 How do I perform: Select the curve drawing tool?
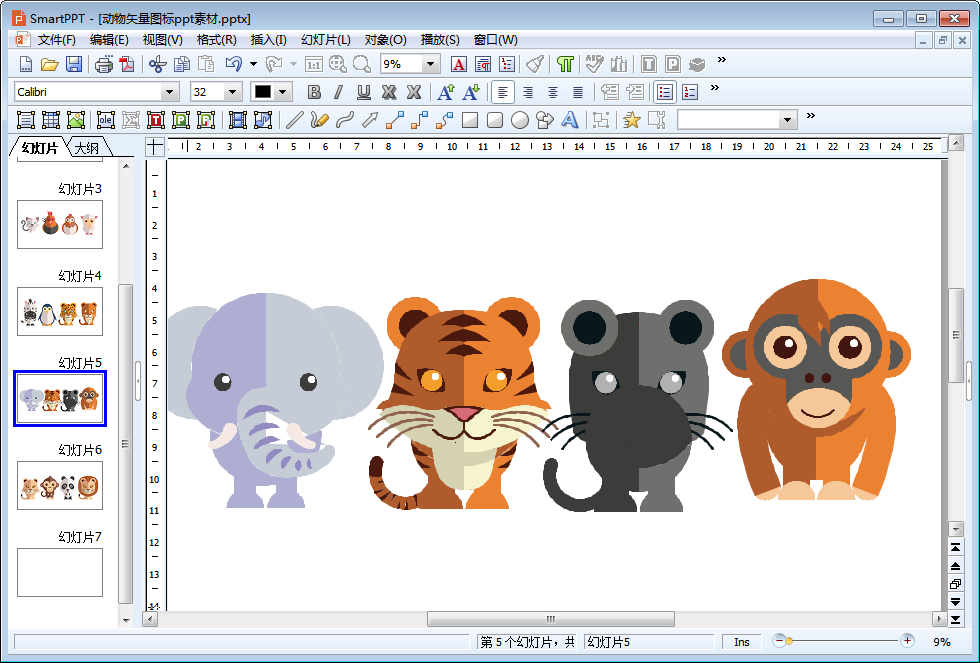[x=344, y=119]
